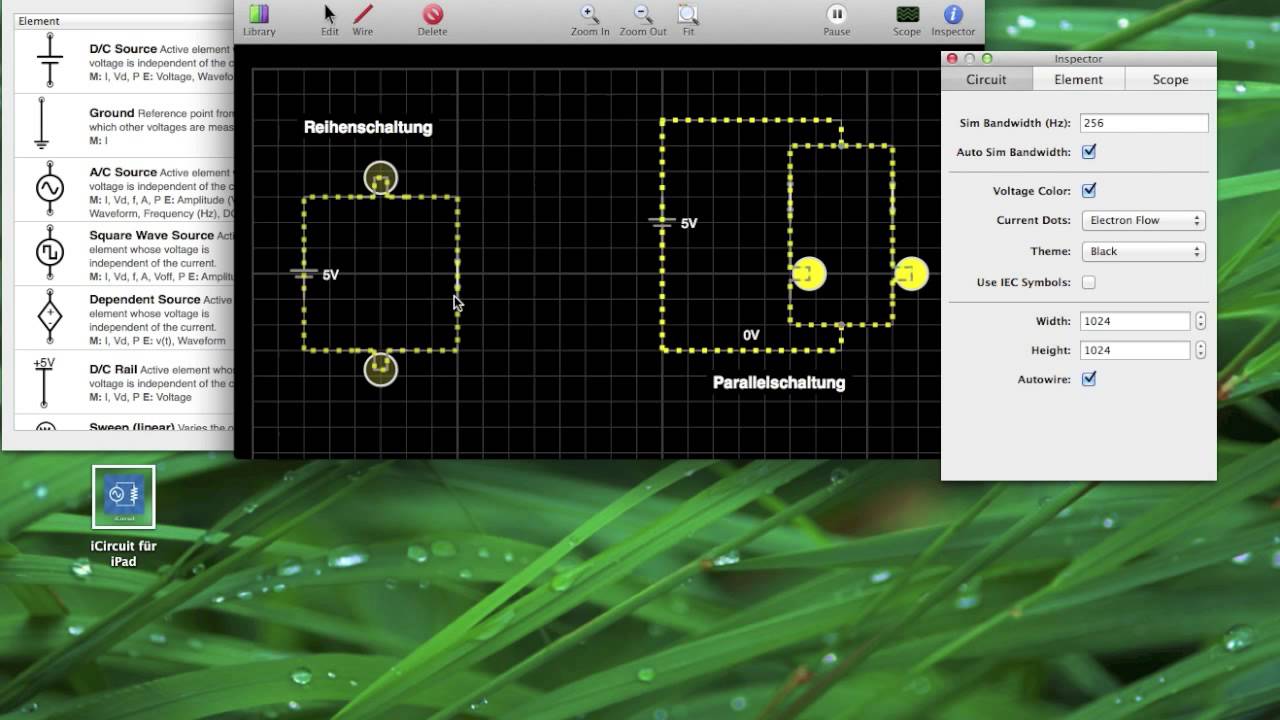Image resolution: width=1280 pixels, height=720 pixels.
Task: Select the outer right lit lamp in Parallelschaltung
Action: pyautogui.click(x=910, y=274)
